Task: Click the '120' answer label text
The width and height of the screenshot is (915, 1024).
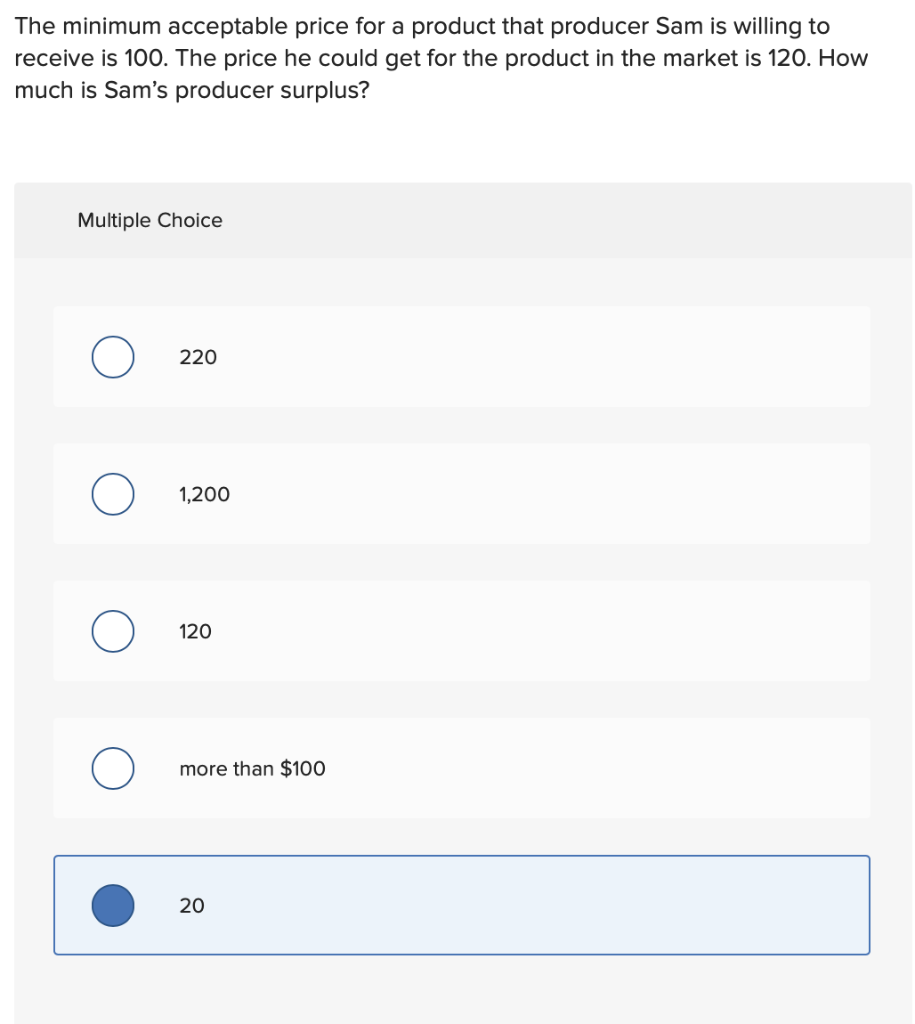Action: pos(195,632)
